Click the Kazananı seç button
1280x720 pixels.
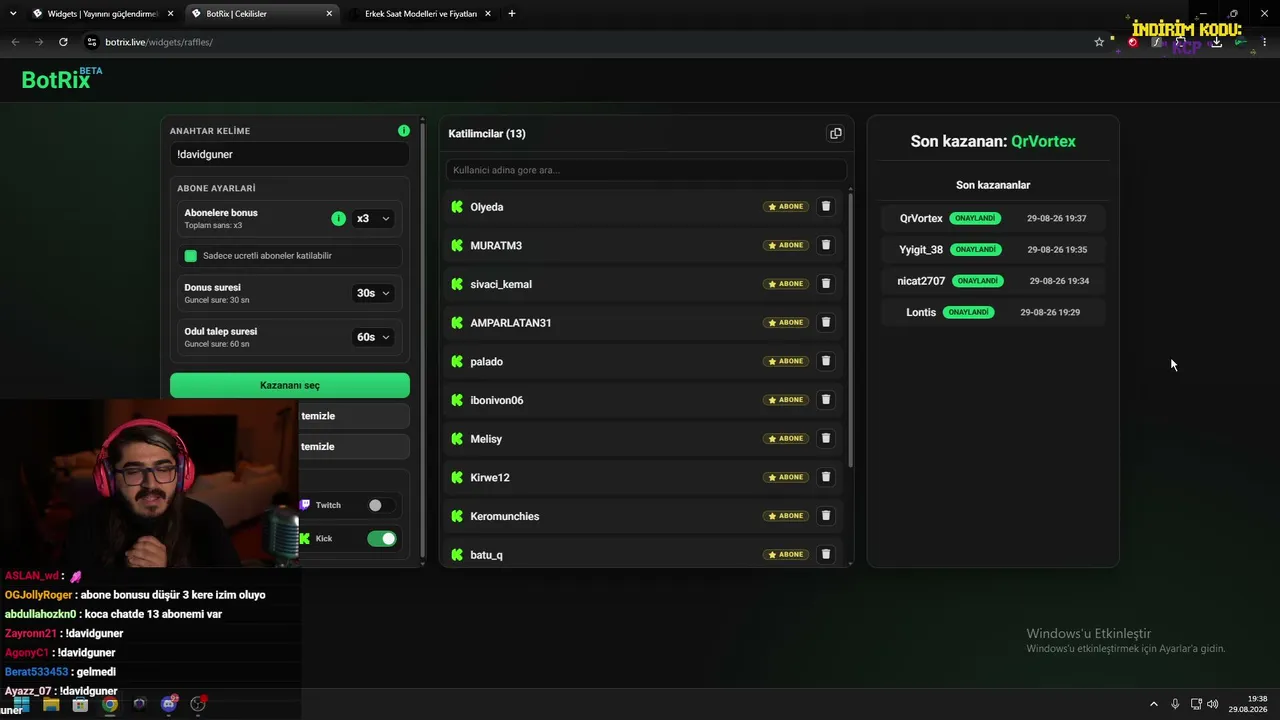coord(290,385)
